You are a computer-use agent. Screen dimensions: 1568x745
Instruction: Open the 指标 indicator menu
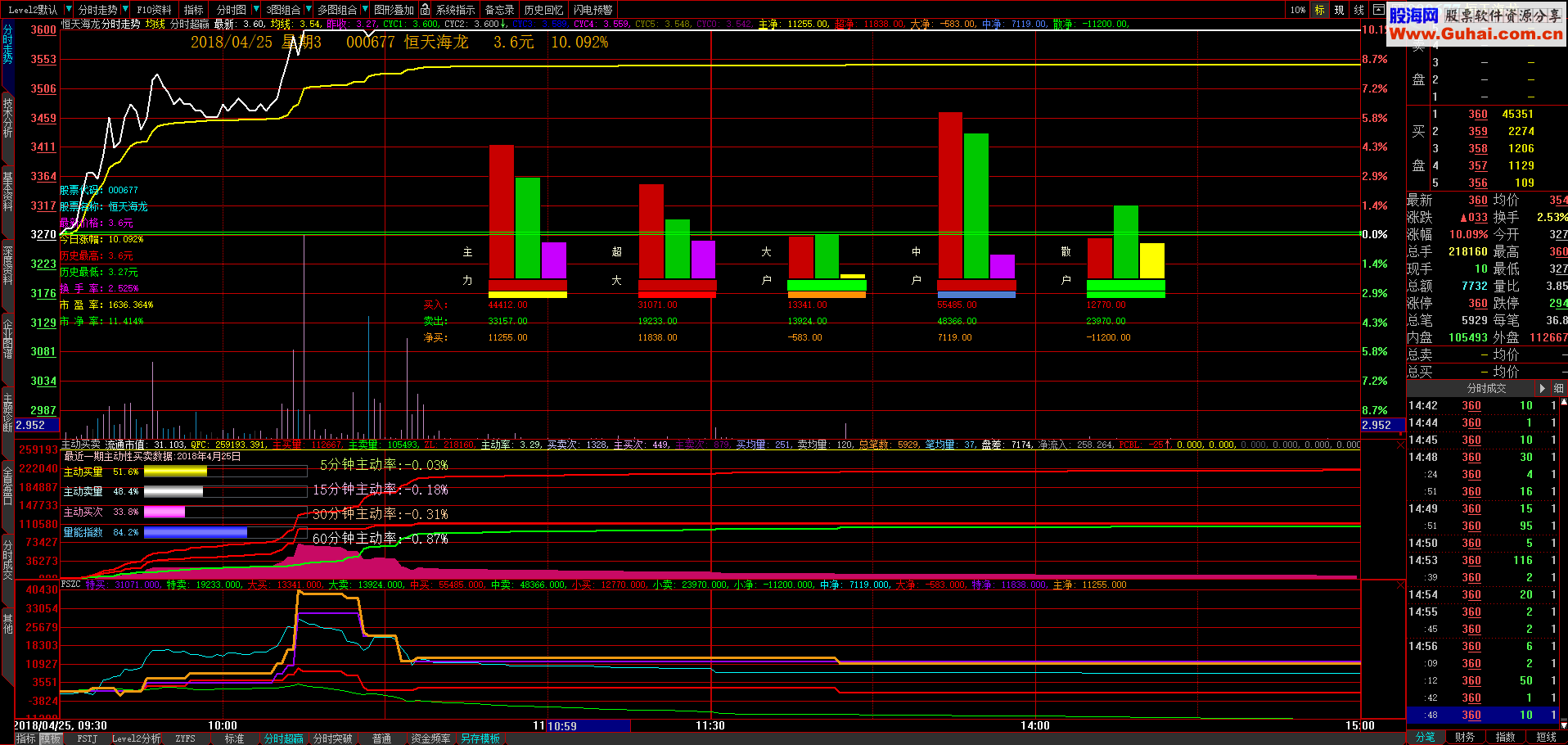194,10
